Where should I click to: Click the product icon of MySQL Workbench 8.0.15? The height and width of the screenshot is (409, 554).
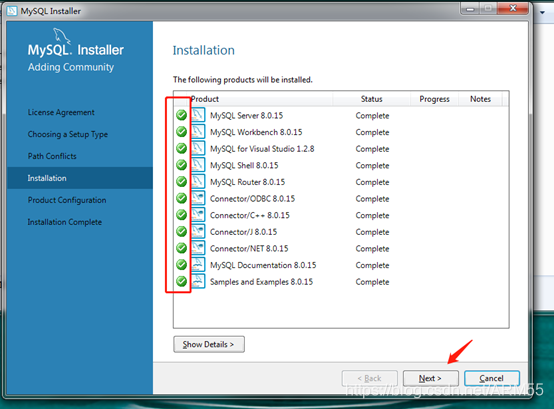point(198,132)
